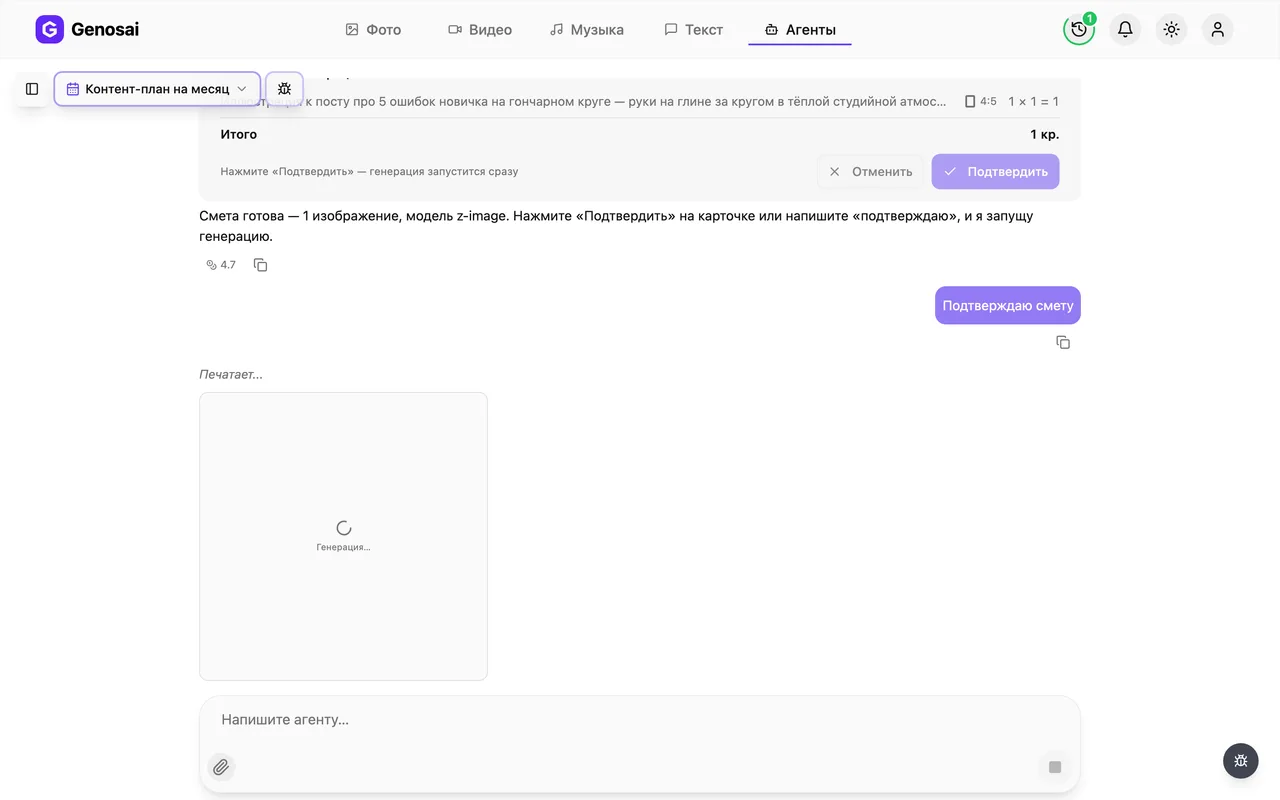Click the 4.7 model indicator
The height and width of the screenshot is (800, 1280).
click(221, 265)
